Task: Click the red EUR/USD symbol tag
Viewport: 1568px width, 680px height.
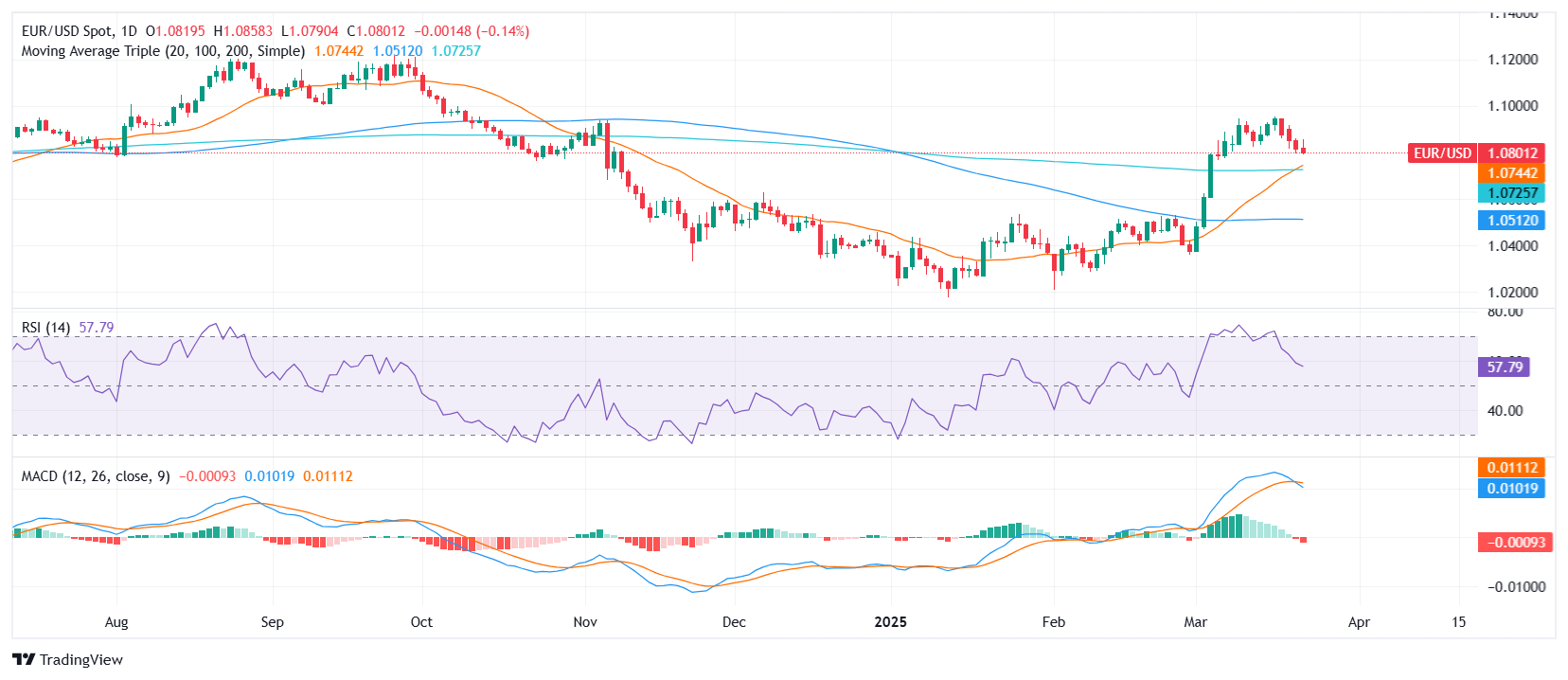Action: (1441, 153)
